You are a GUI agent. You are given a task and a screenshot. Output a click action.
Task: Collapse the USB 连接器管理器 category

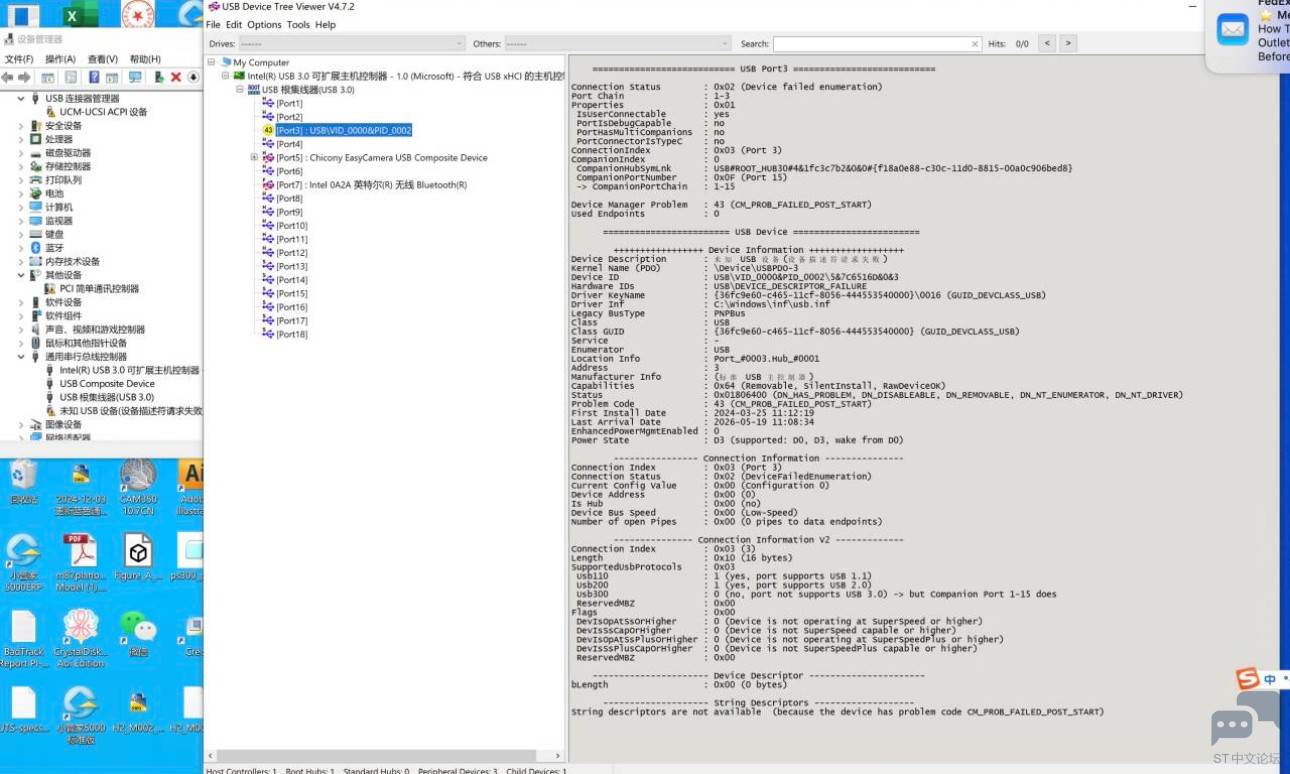click(21, 99)
